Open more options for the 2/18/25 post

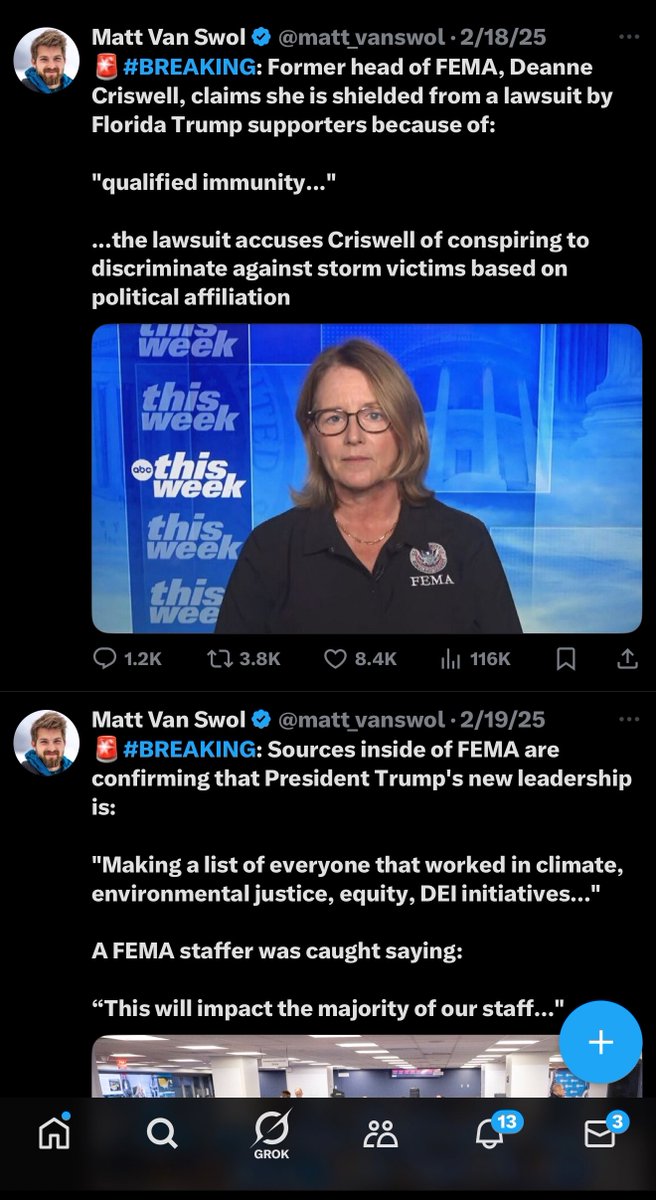pos(628,37)
